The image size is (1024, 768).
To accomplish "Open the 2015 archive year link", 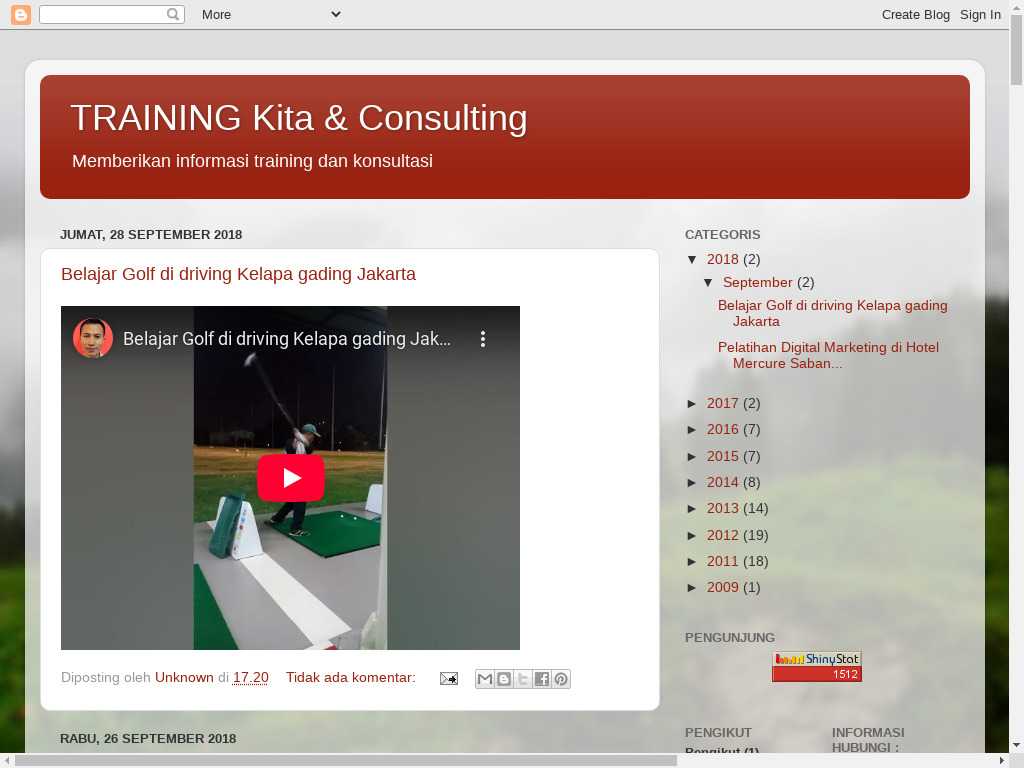I will 722,456.
